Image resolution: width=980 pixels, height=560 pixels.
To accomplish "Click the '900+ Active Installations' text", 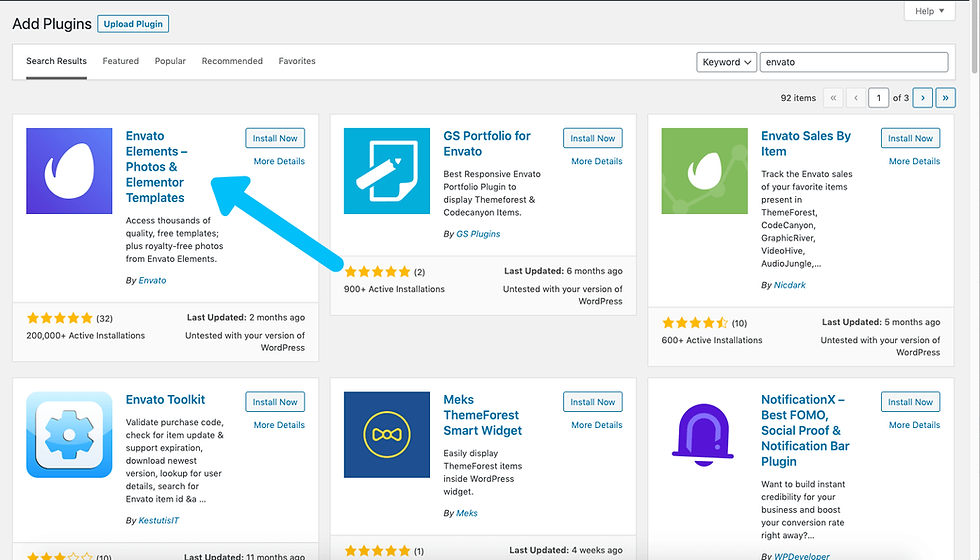I will pos(394,289).
